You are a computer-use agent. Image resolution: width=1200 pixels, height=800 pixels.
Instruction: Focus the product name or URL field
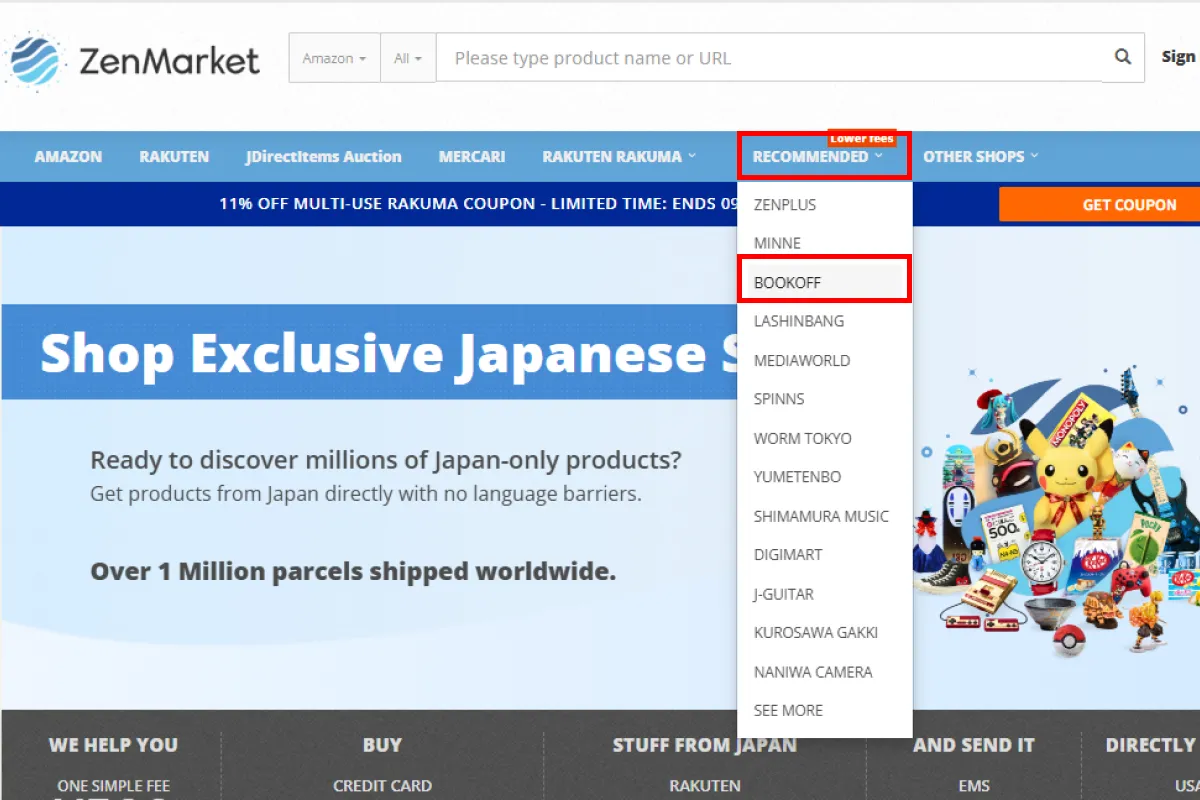tap(770, 58)
